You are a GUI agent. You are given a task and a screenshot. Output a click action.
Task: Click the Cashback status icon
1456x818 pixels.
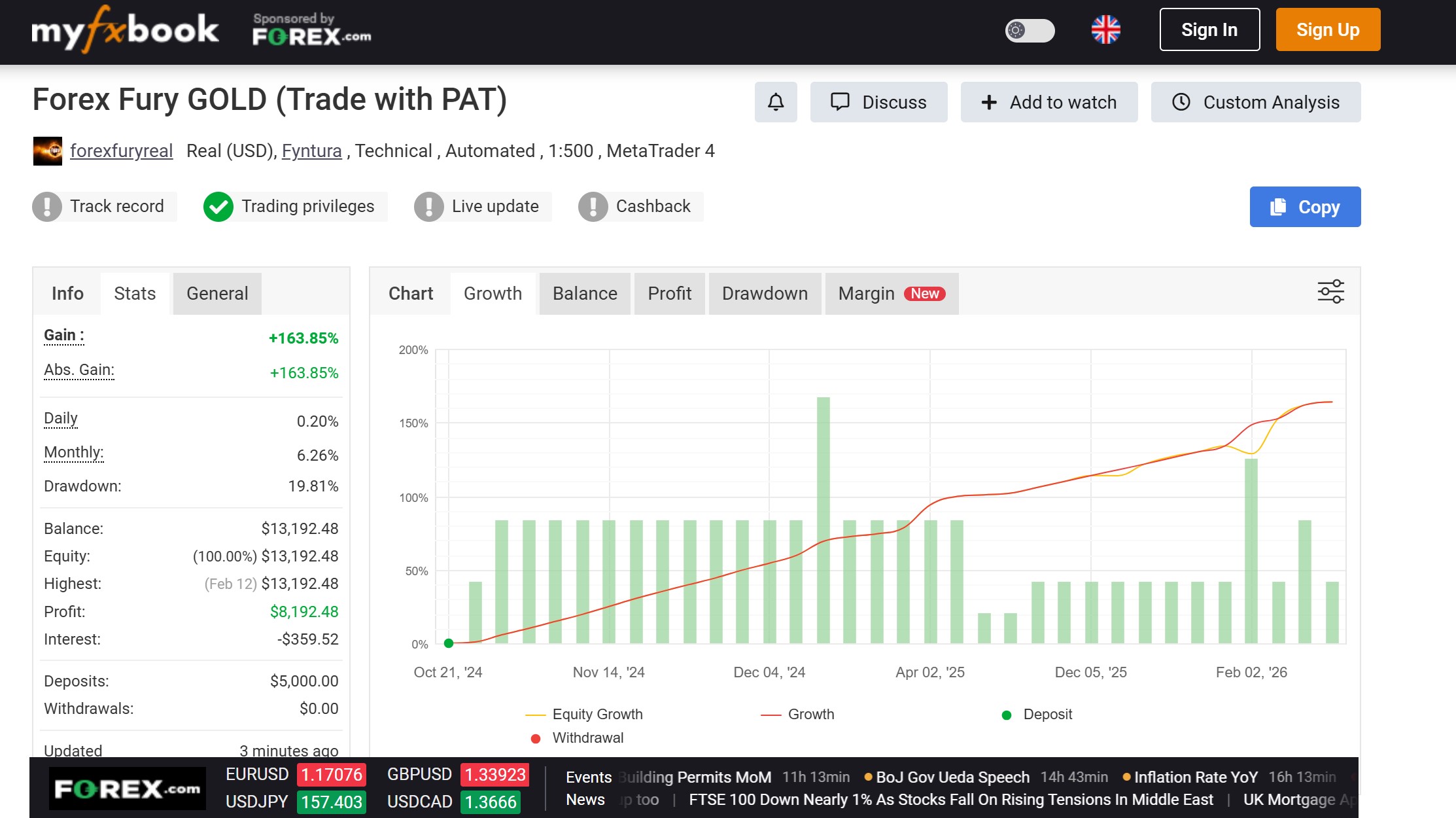tap(593, 207)
